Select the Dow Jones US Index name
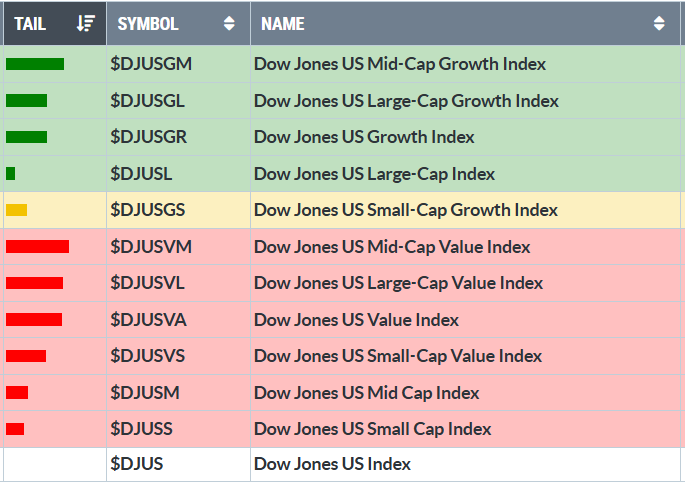This screenshot has height=485, width=685. [332, 464]
